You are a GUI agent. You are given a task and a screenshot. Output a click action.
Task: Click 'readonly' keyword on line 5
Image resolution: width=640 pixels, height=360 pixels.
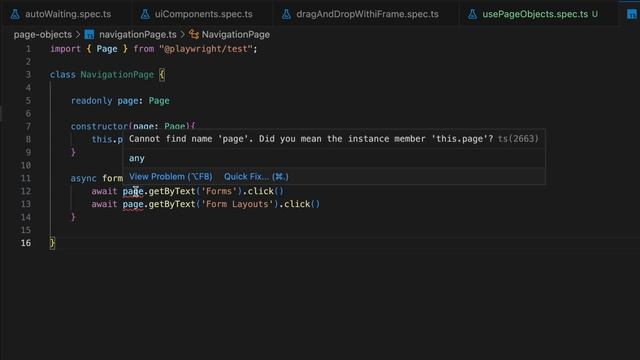click(91, 101)
